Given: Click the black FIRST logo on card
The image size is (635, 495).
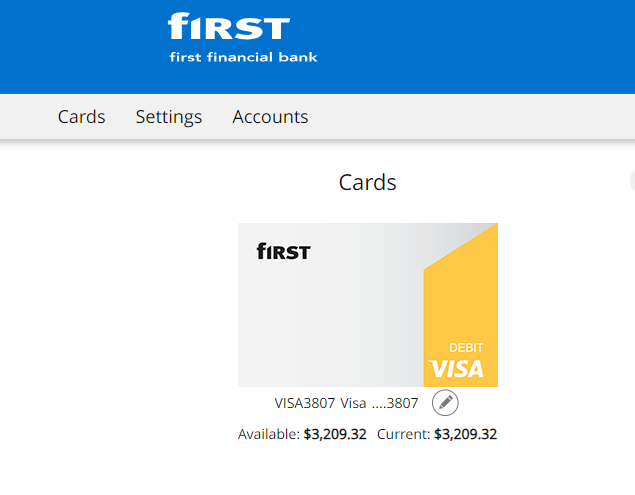Looking at the screenshot, I should [x=283, y=251].
